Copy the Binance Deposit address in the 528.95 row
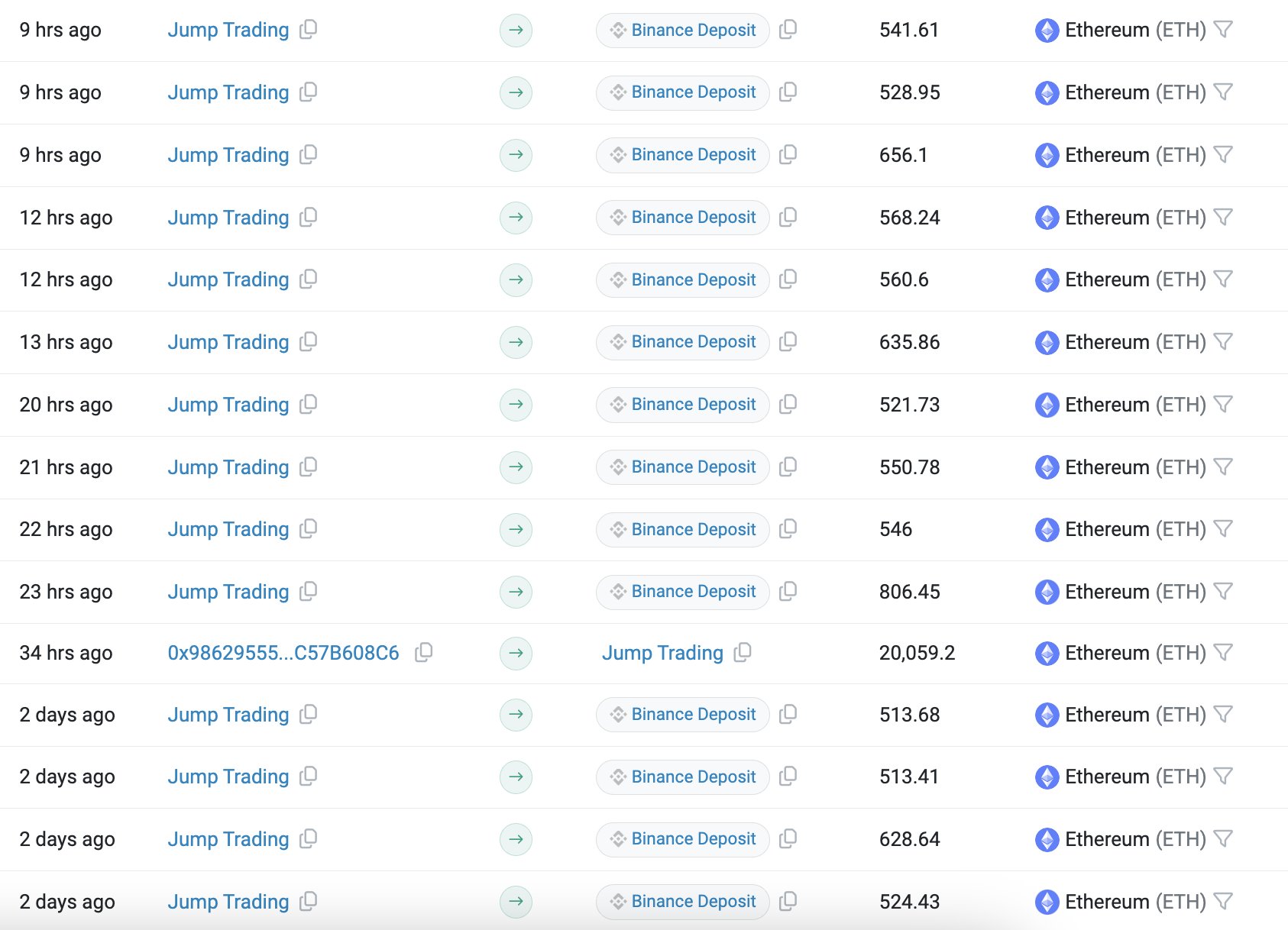This screenshot has width=1288, height=930. [x=788, y=92]
